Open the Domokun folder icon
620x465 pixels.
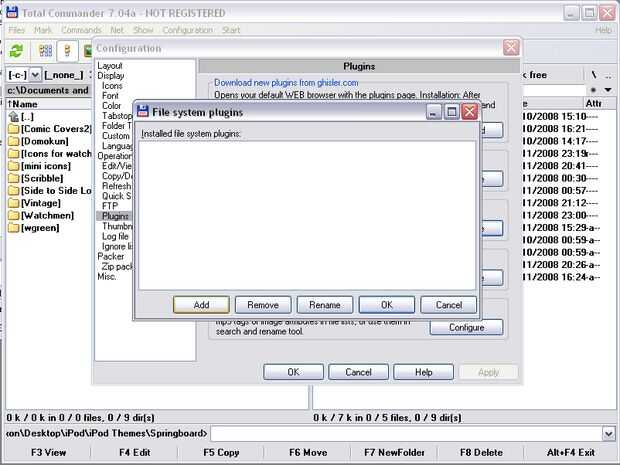[x=14, y=141]
